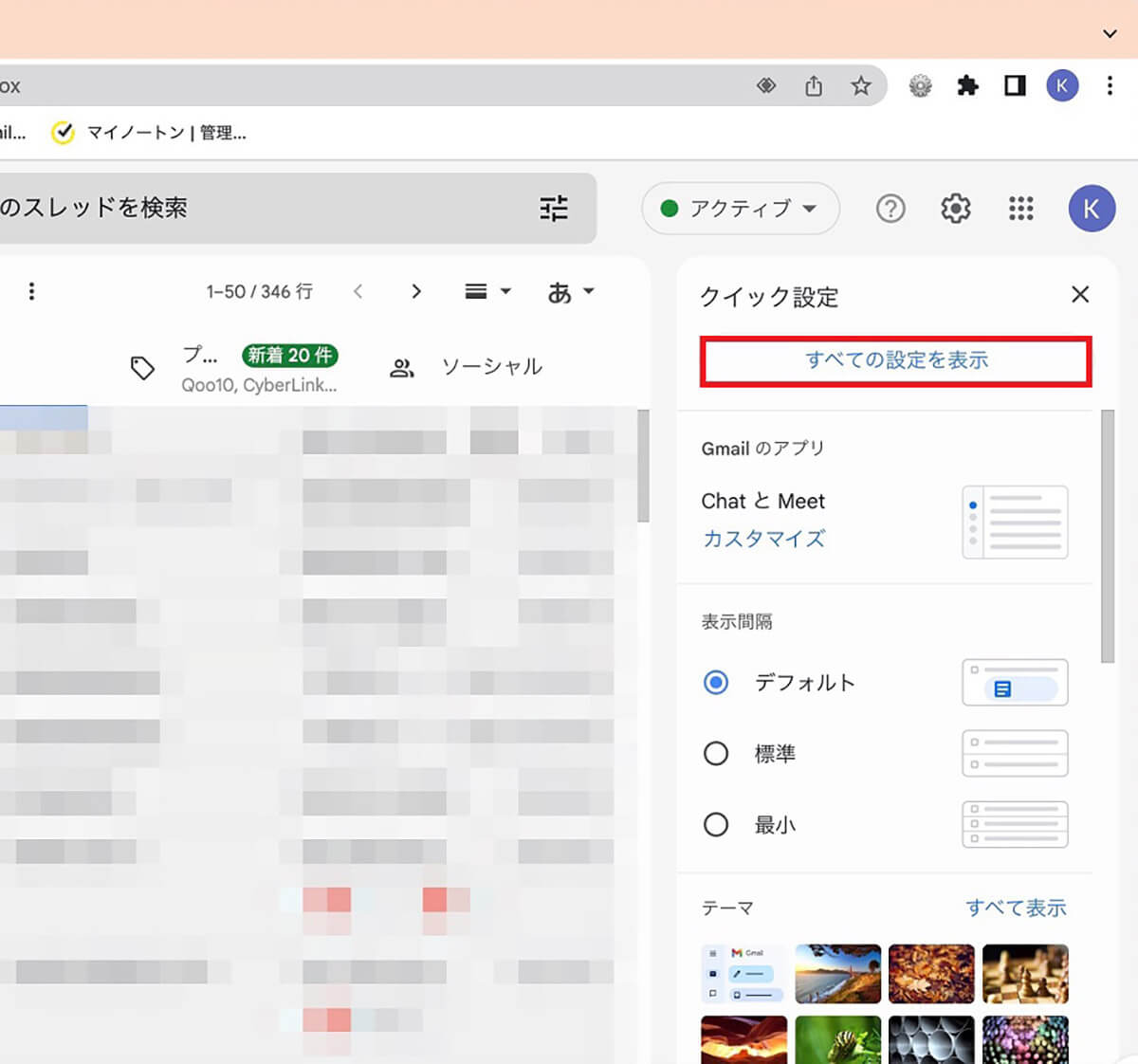
Task: Open the Google apps grid
Action: pos(1020,208)
